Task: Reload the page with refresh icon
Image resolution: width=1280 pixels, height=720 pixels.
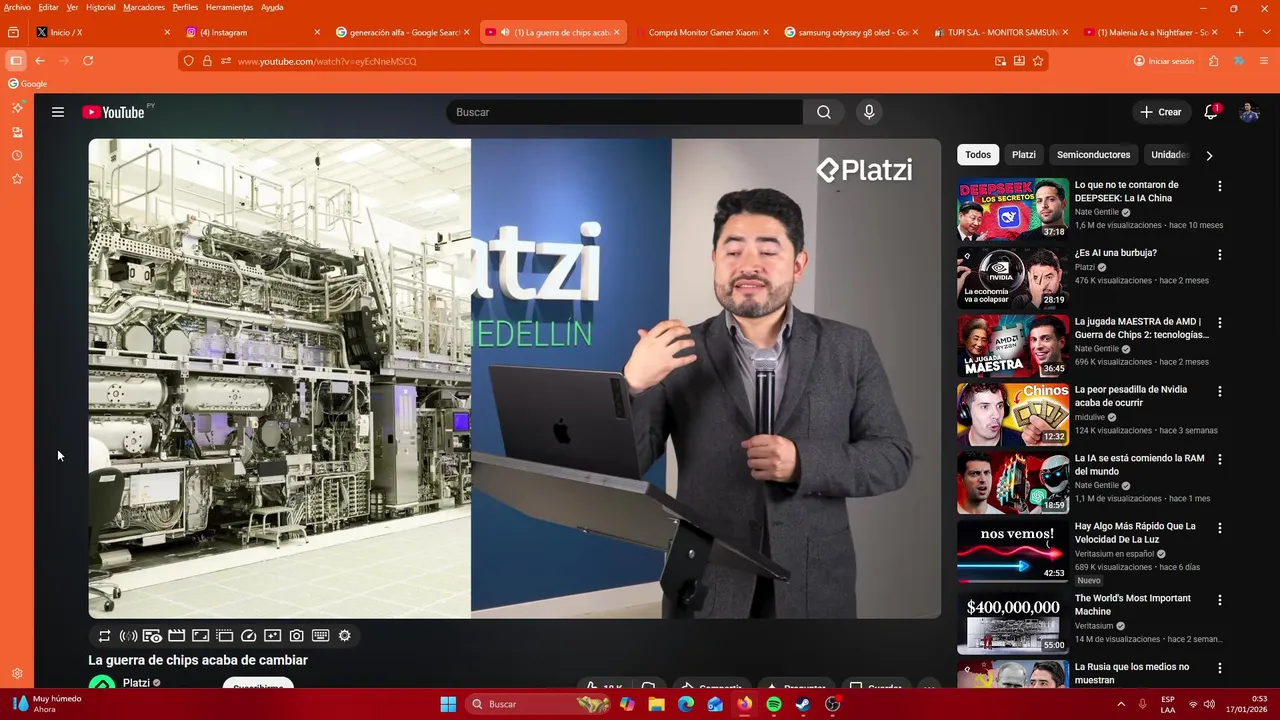Action: (88, 61)
